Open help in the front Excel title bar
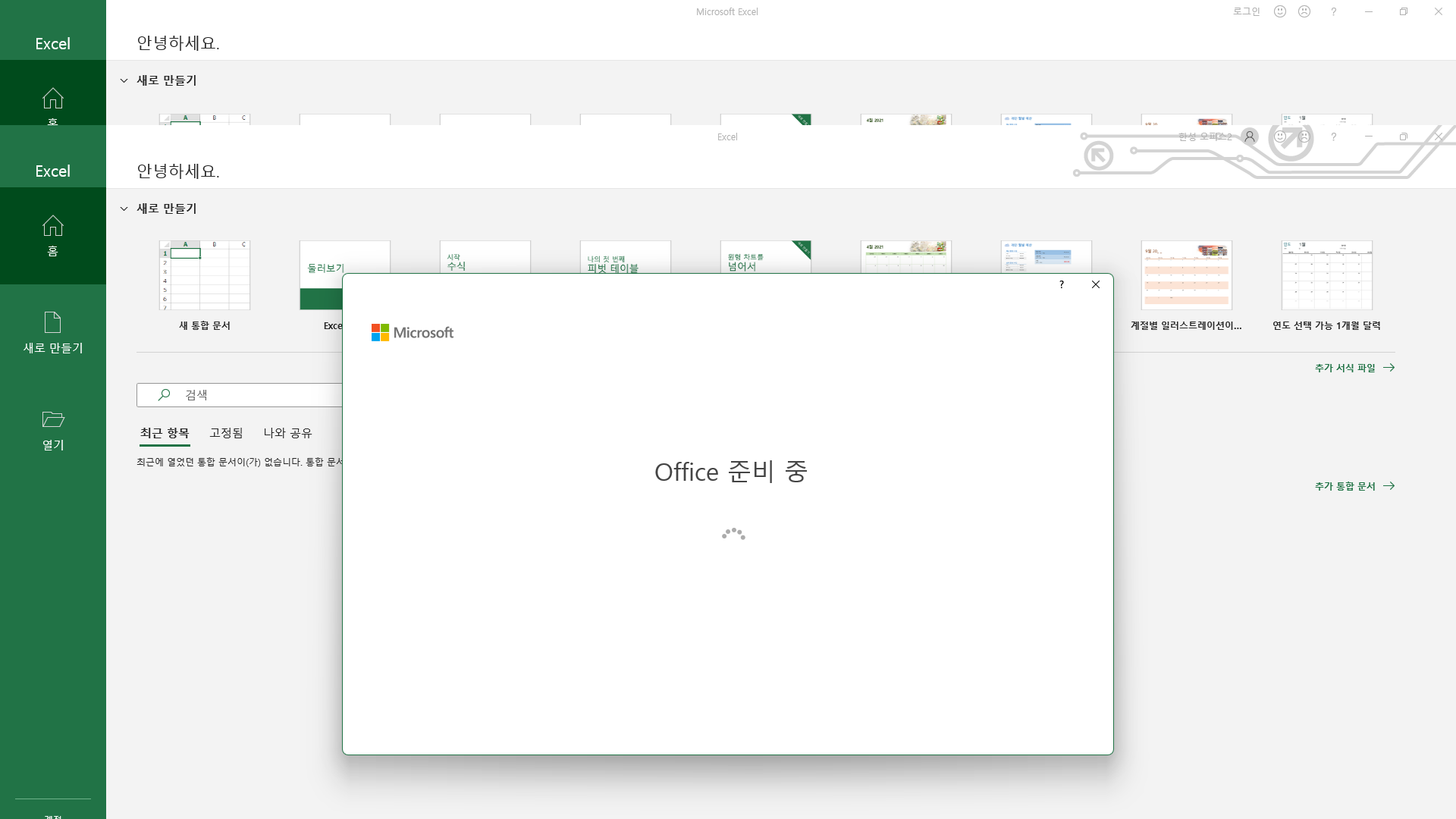Viewport: 1456px width, 819px height. pos(1333,137)
